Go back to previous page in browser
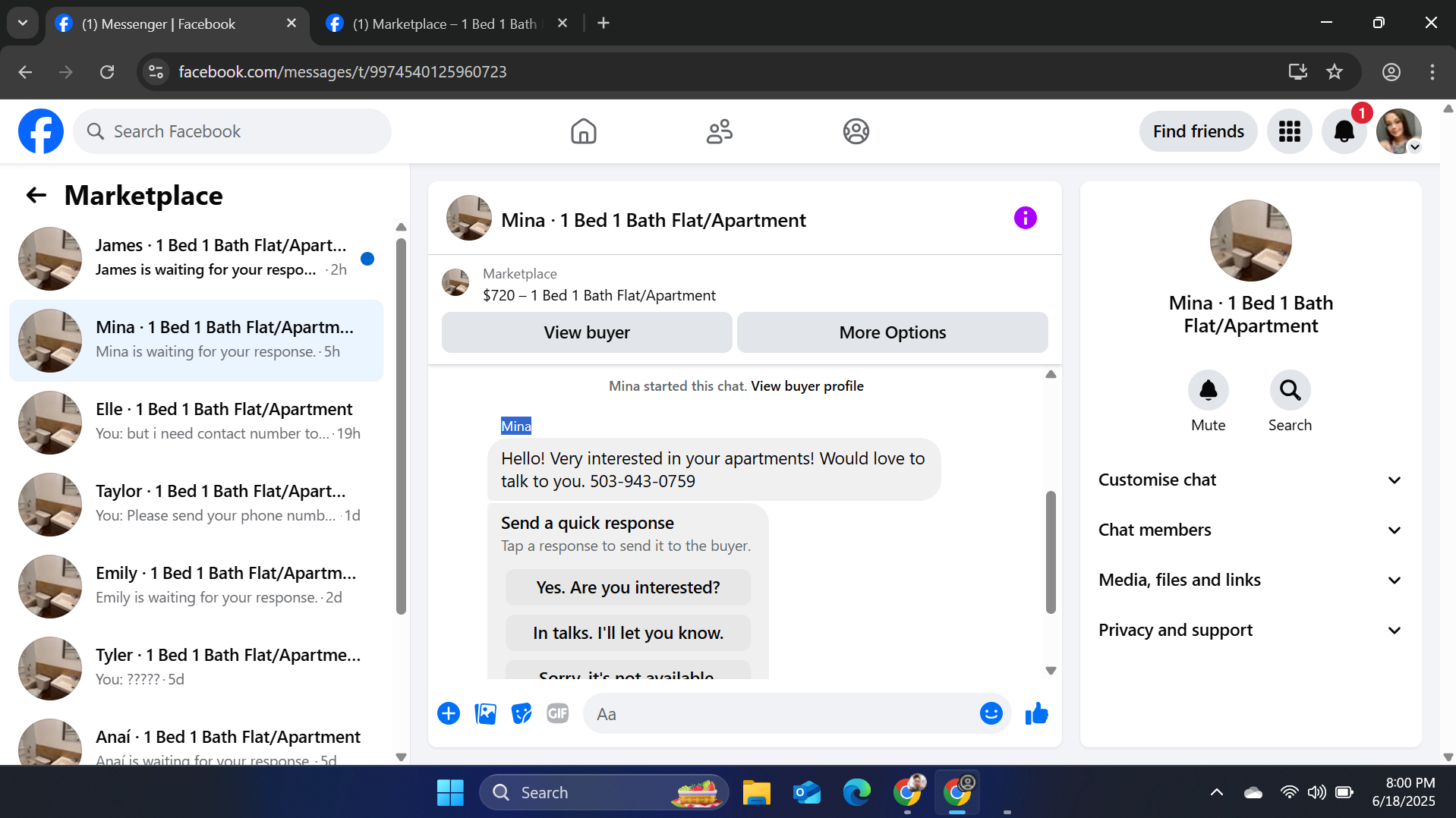This screenshot has width=1456, height=818. 25,72
